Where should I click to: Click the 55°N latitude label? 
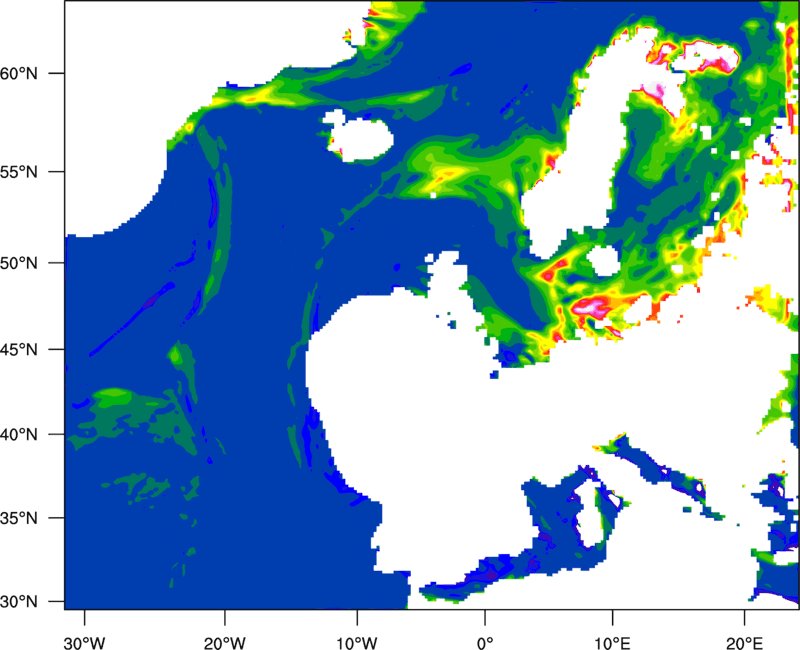click(x=19, y=172)
